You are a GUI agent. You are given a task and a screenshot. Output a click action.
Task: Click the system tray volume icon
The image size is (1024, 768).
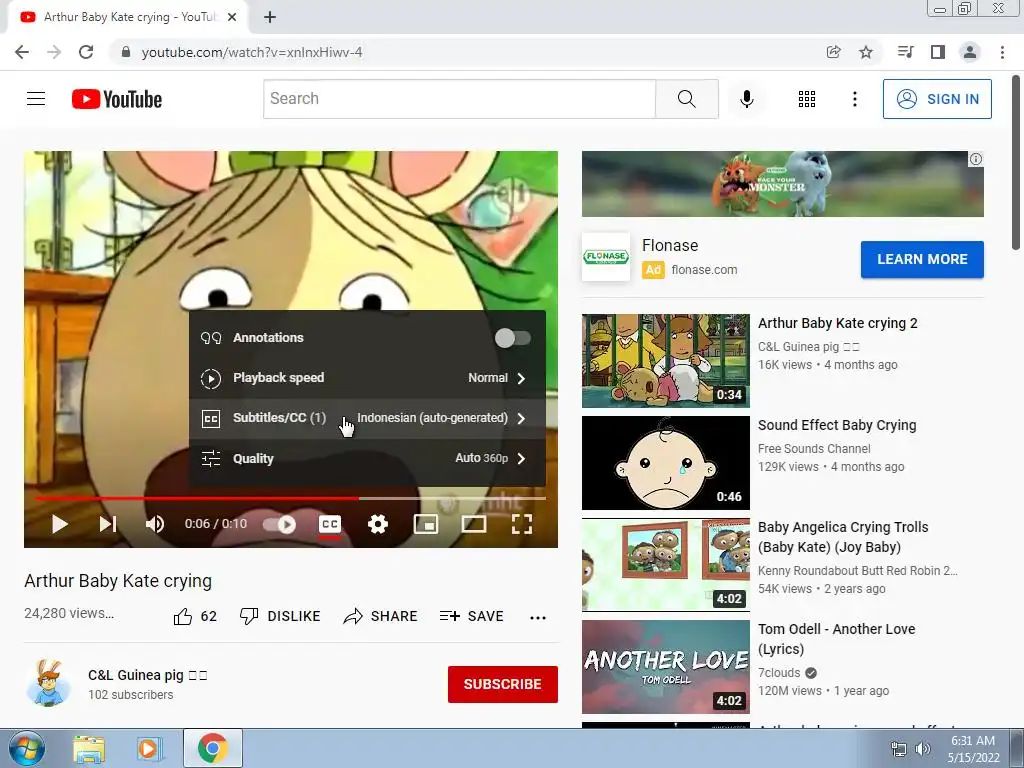coord(923,749)
